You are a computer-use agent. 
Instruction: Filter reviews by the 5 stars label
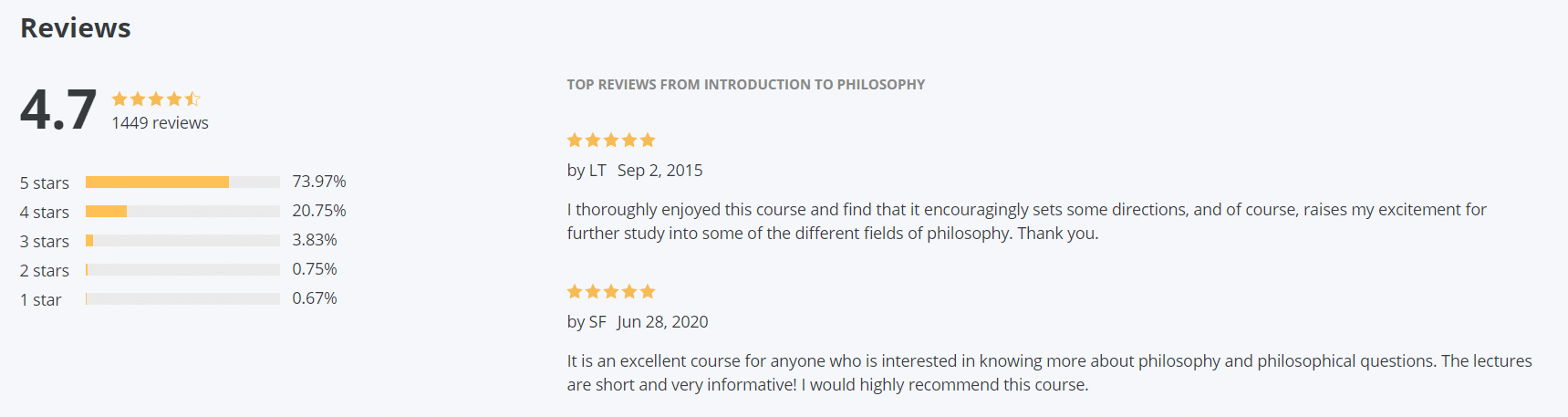tap(45, 182)
